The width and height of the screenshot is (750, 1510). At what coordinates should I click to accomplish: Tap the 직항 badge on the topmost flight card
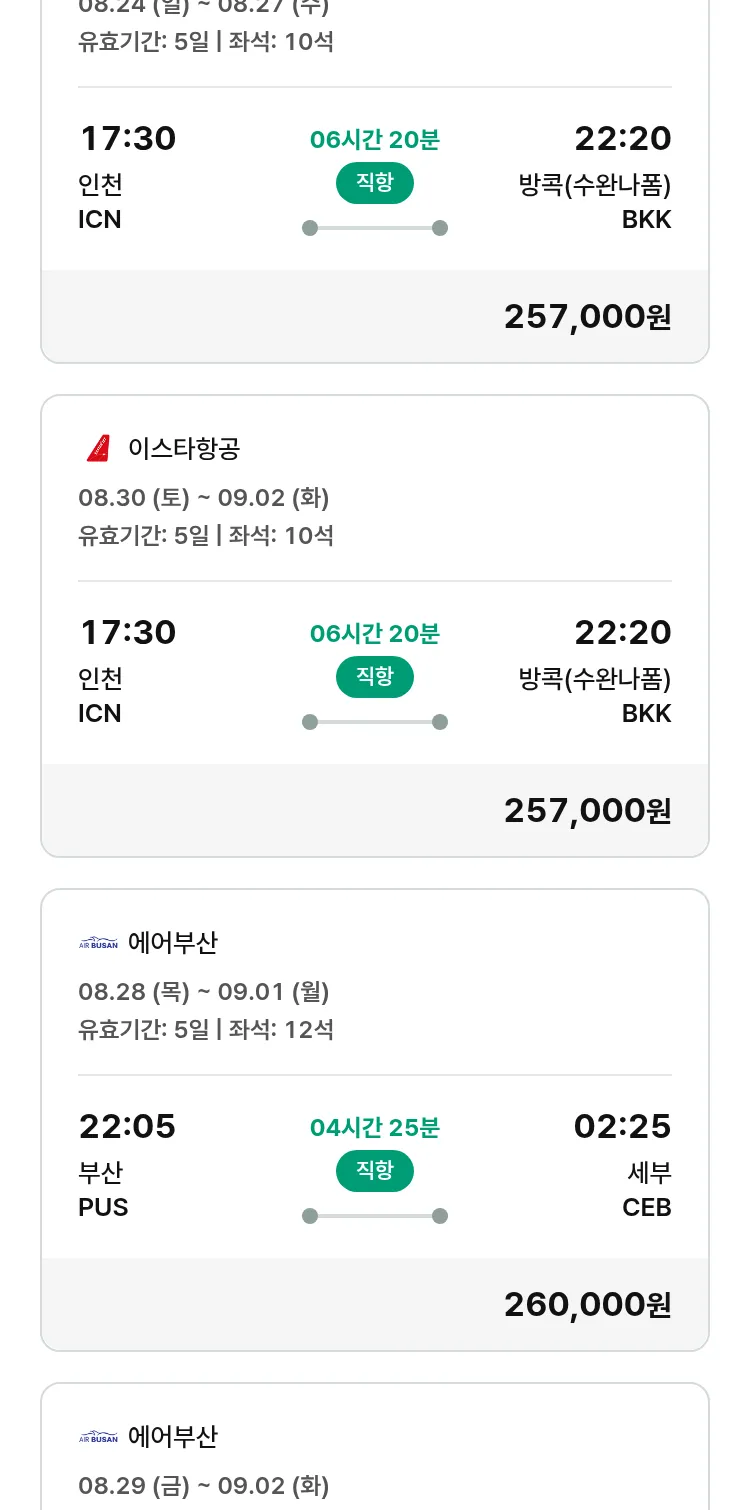pos(375,183)
